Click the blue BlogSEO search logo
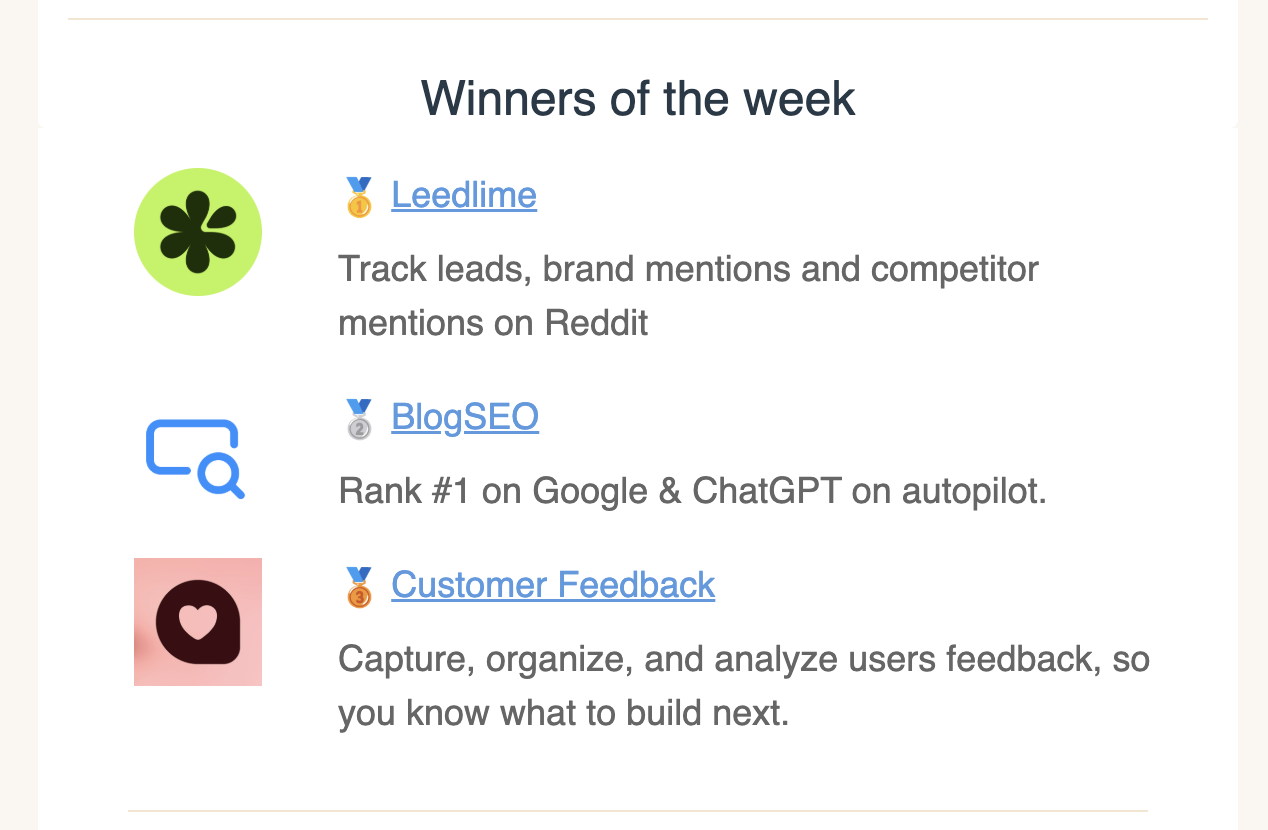 pos(196,458)
